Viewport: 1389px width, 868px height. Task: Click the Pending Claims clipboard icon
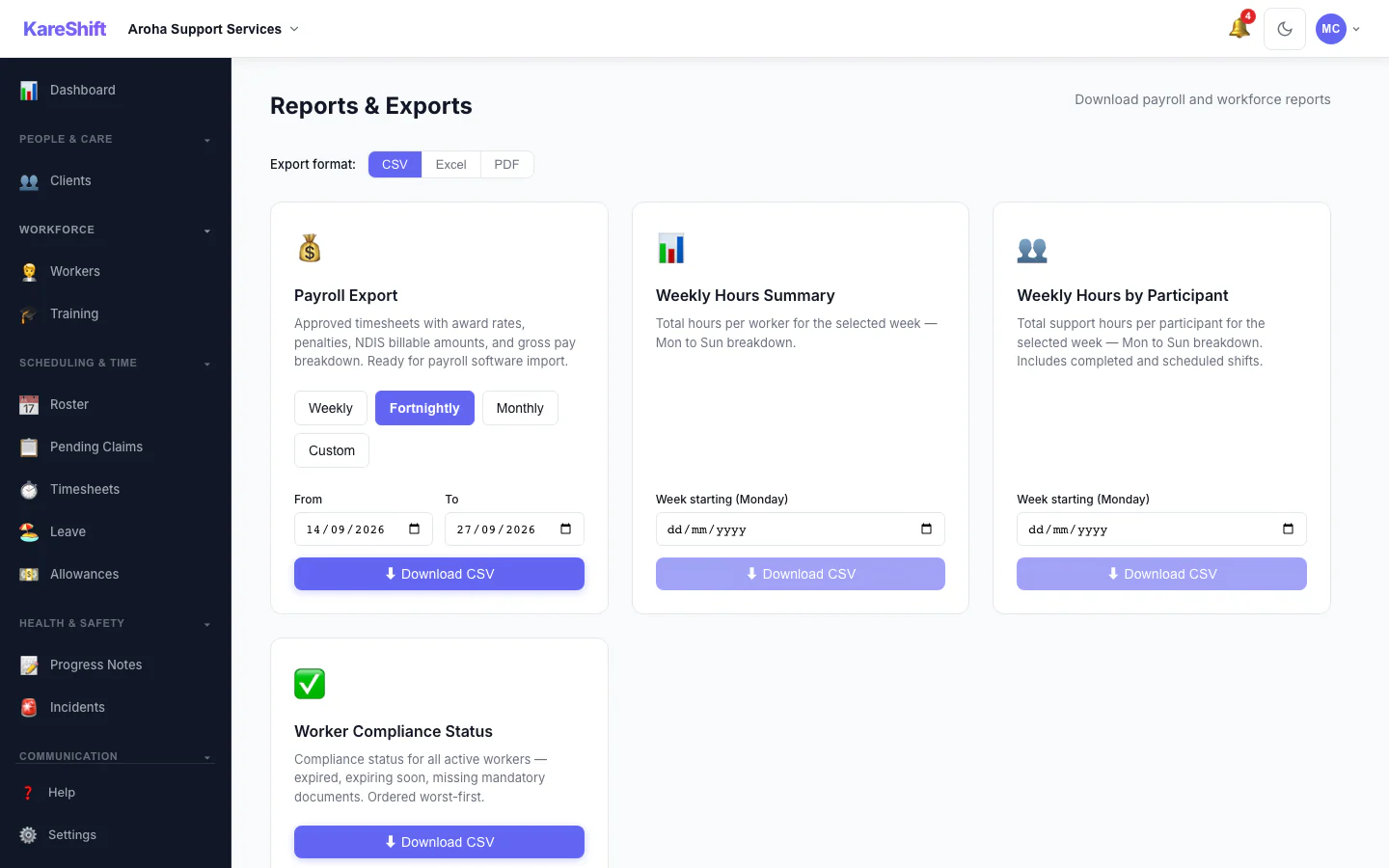click(29, 447)
